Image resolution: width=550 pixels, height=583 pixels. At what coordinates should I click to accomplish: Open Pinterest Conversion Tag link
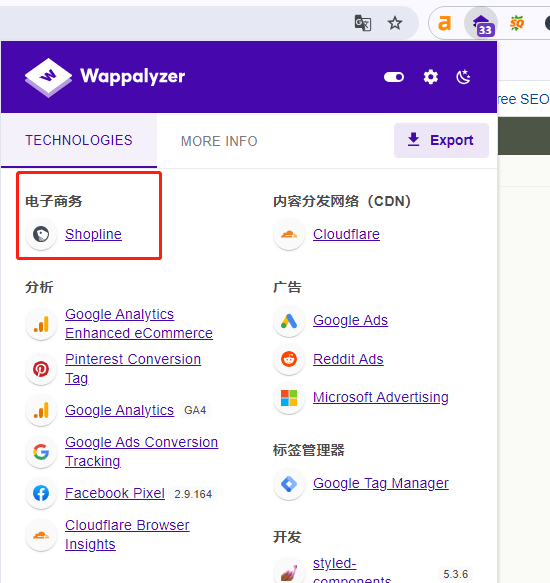tap(133, 368)
